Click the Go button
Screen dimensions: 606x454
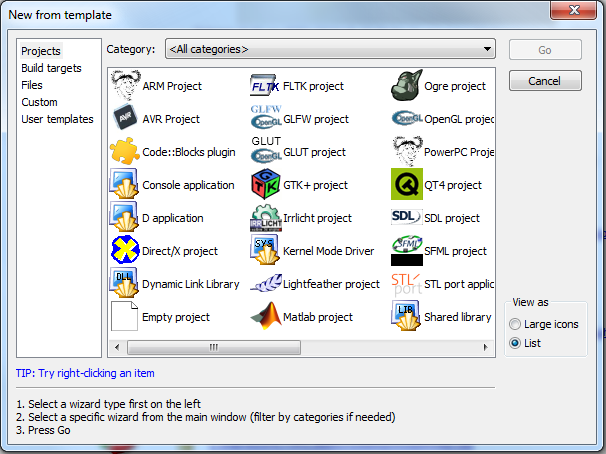[545, 50]
